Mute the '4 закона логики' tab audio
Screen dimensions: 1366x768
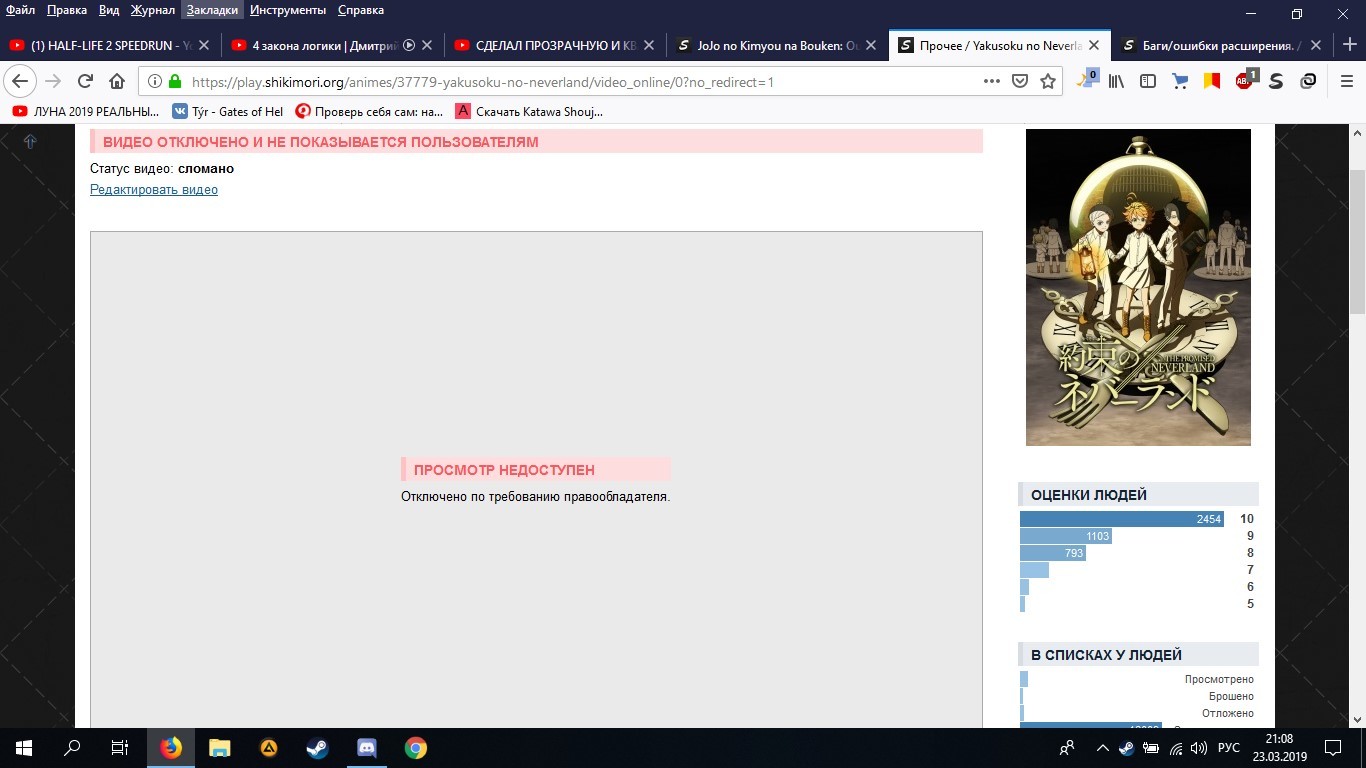click(x=408, y=45)
